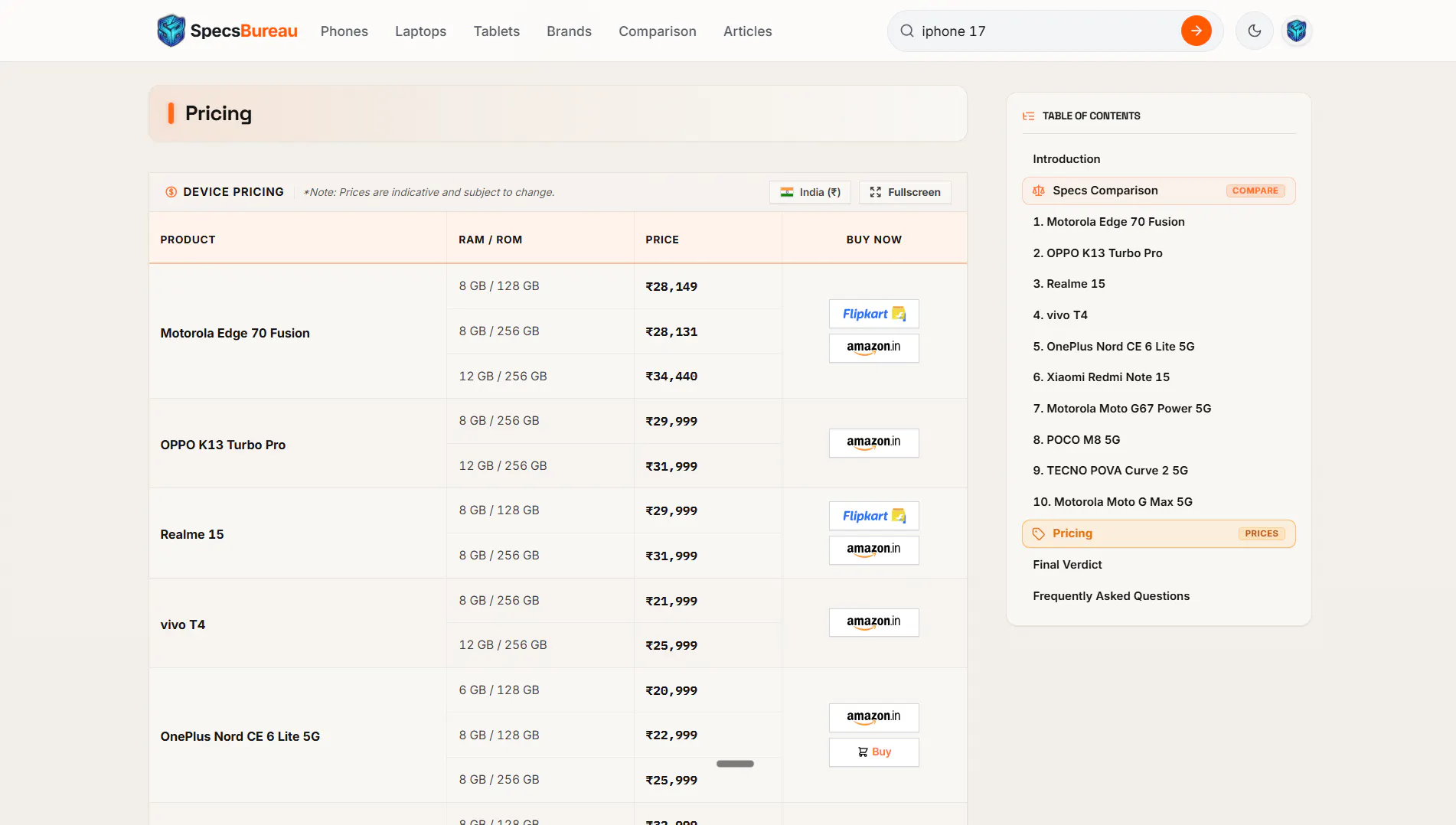Image resolution: width=1456 pixels, height=825 pixels.
Task: Jump to Realme 15 contents entry
Action: pyautogui.click(x=1069, y=284)
